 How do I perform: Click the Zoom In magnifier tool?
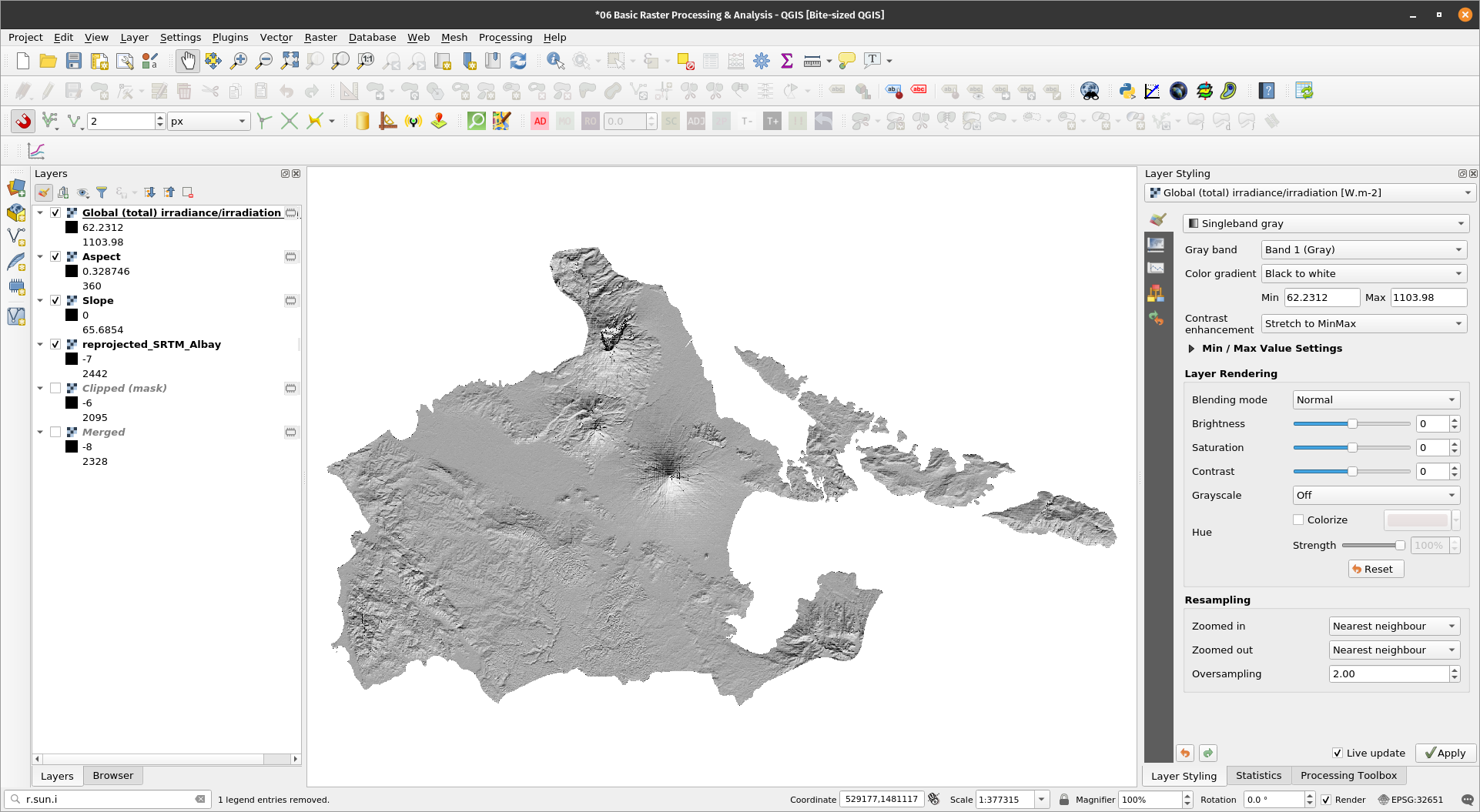pyautogui.click(x=239, y=61)
